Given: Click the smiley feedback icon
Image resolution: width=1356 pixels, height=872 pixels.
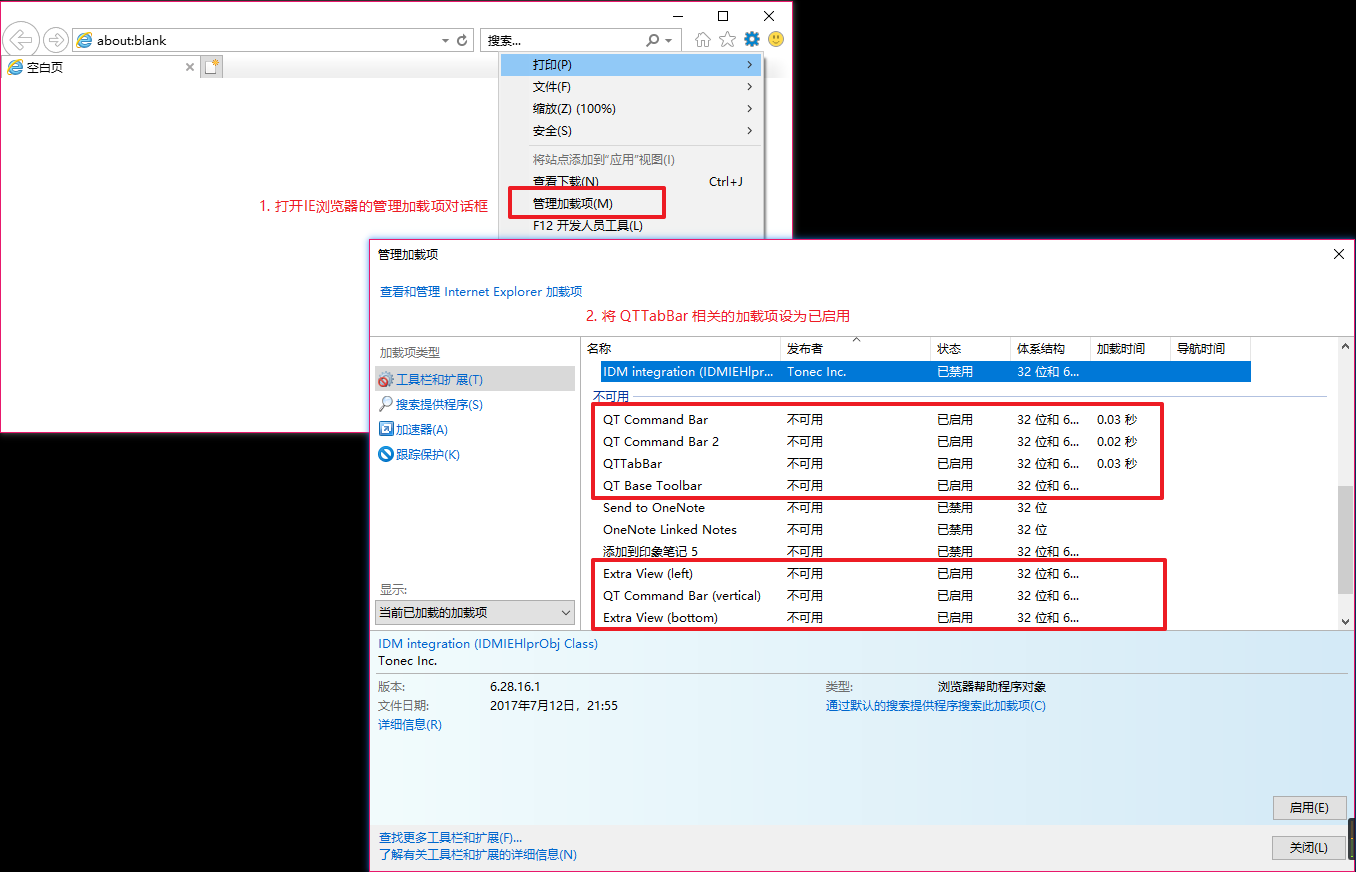Looking at the screenshot, I should coord(776,39).
